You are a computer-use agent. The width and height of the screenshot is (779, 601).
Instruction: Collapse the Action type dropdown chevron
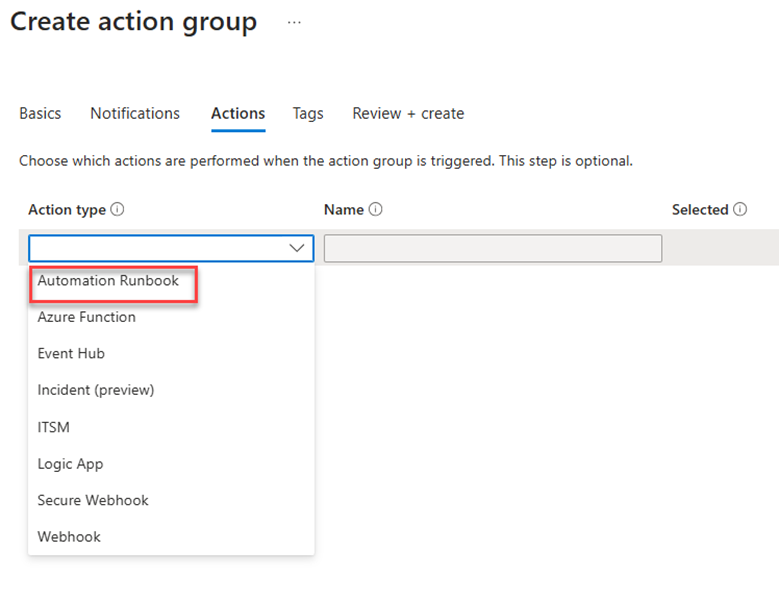(x=297, y=248)
